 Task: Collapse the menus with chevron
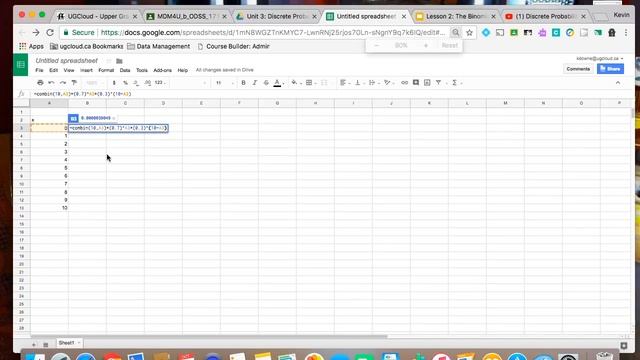(x=618, y=82)
